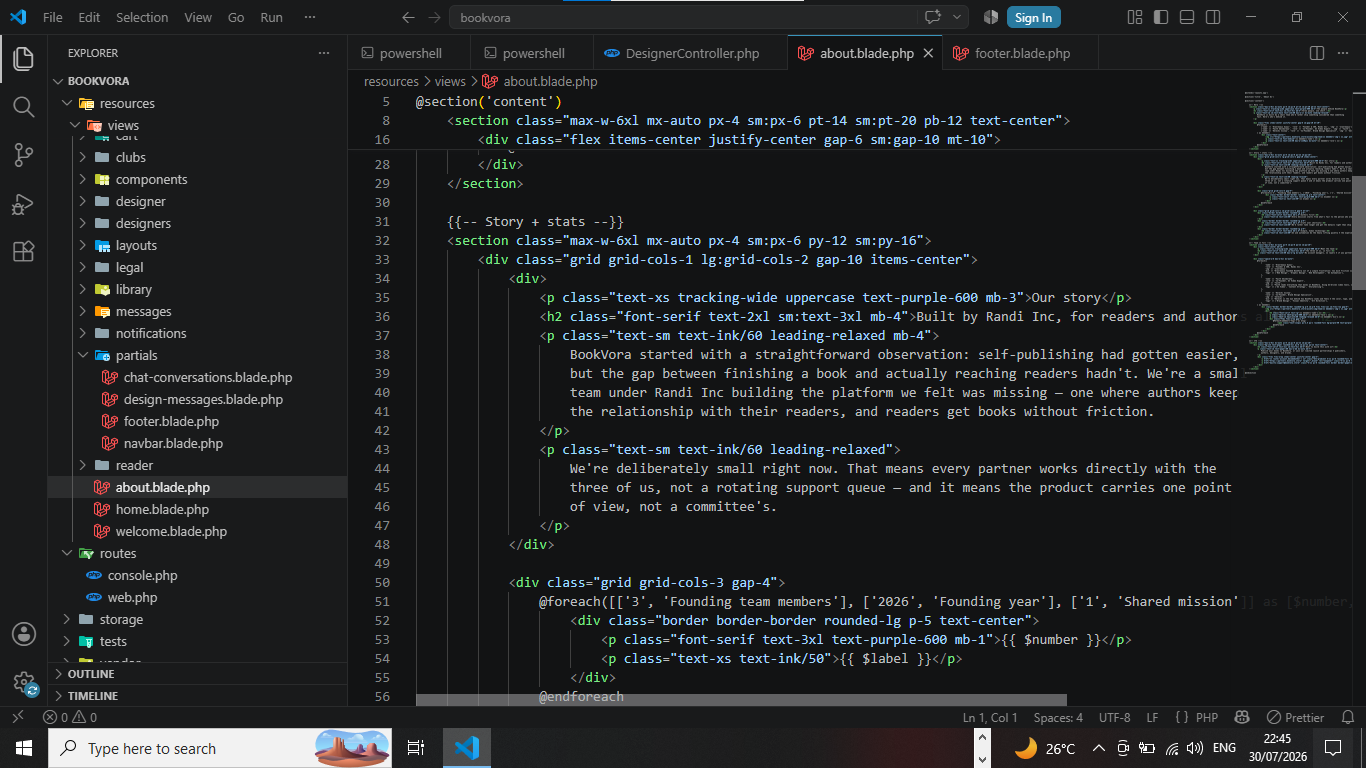
Task: Click the Spaces: 4 indentation setting
Action: click(1058, 717)
